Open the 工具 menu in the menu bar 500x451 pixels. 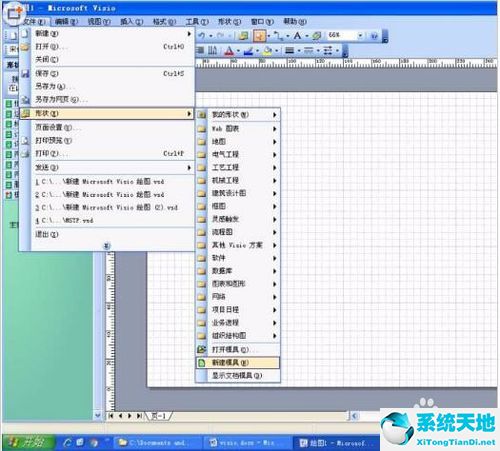[197, 22]
